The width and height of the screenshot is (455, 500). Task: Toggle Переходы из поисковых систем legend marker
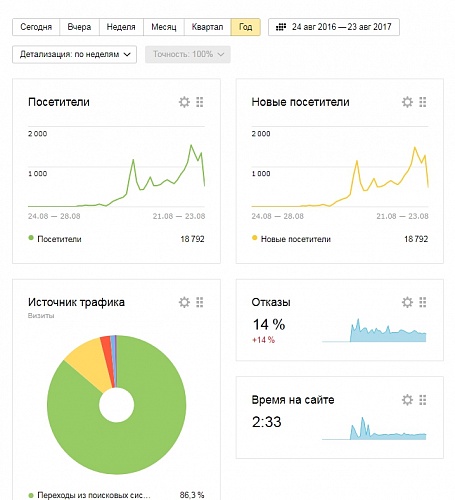pyautogui.click(x=31, y=495)
